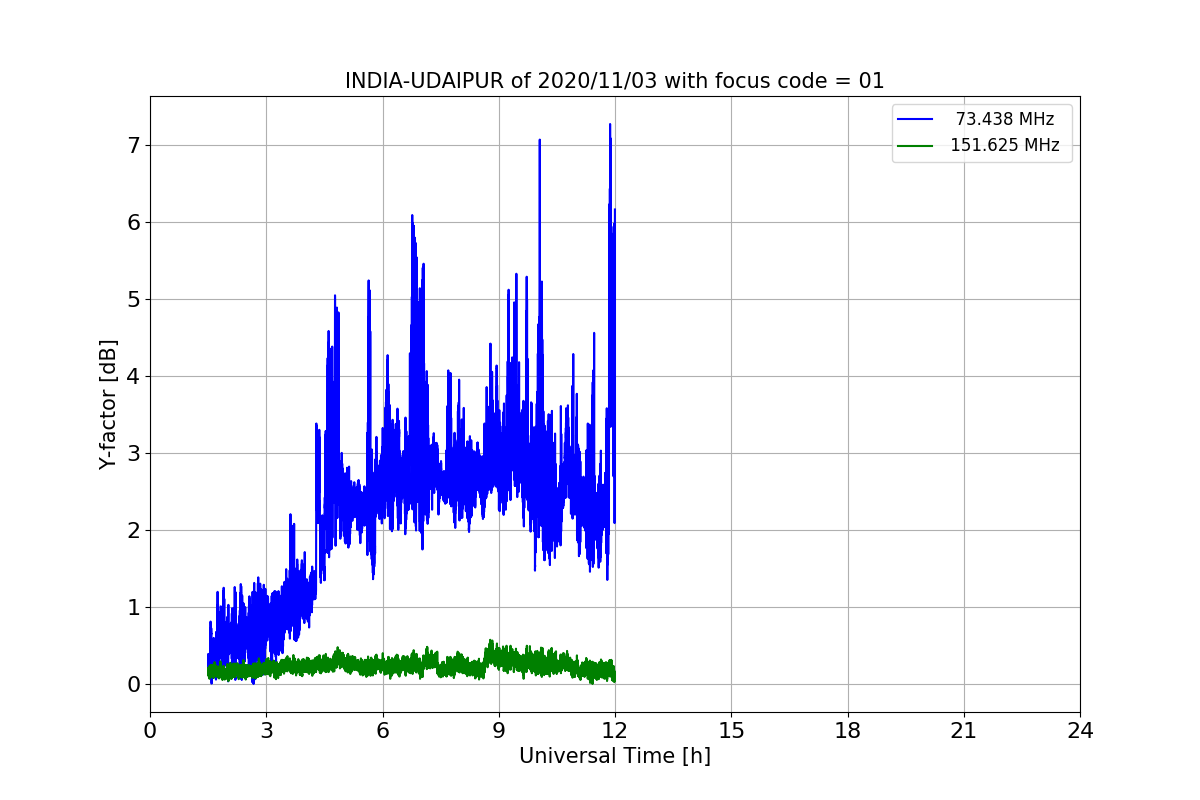Click the x-axis tick label 18

848,731
